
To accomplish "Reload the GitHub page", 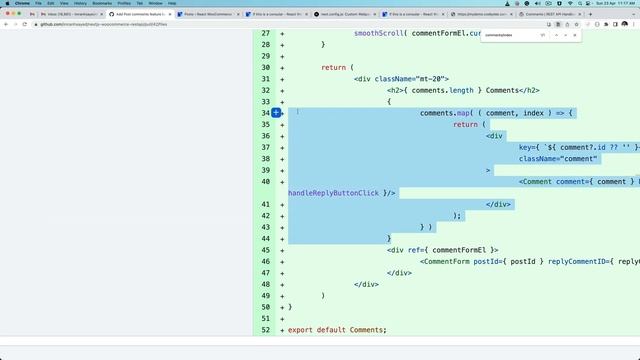I will pyautogui.click(x=24, y=24).
